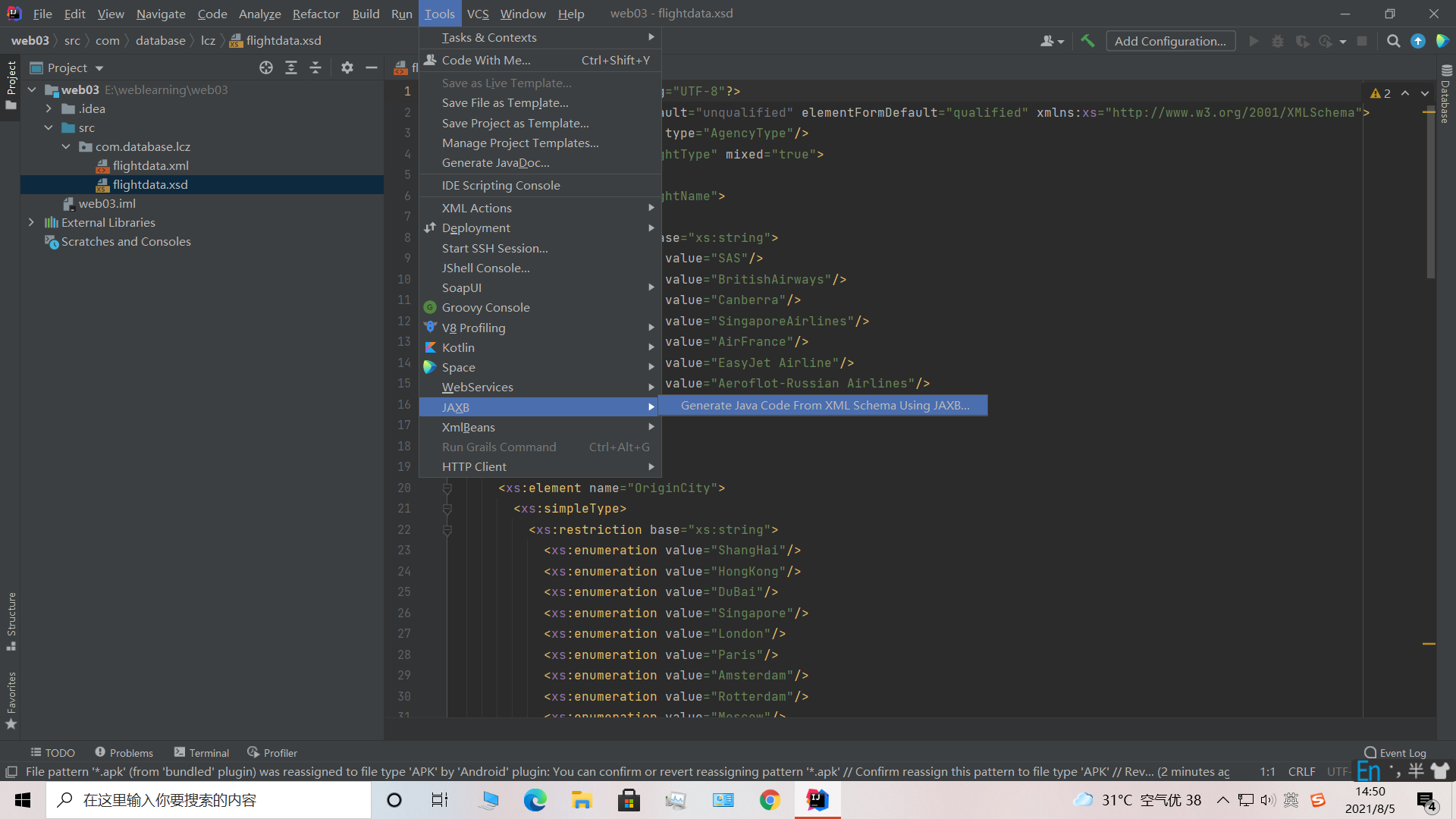Viewport: 1456px width, 819px height.
Task: Choose Generate Java Code From XML Schema Using JAXB
Action: click(x=823, y=406)
